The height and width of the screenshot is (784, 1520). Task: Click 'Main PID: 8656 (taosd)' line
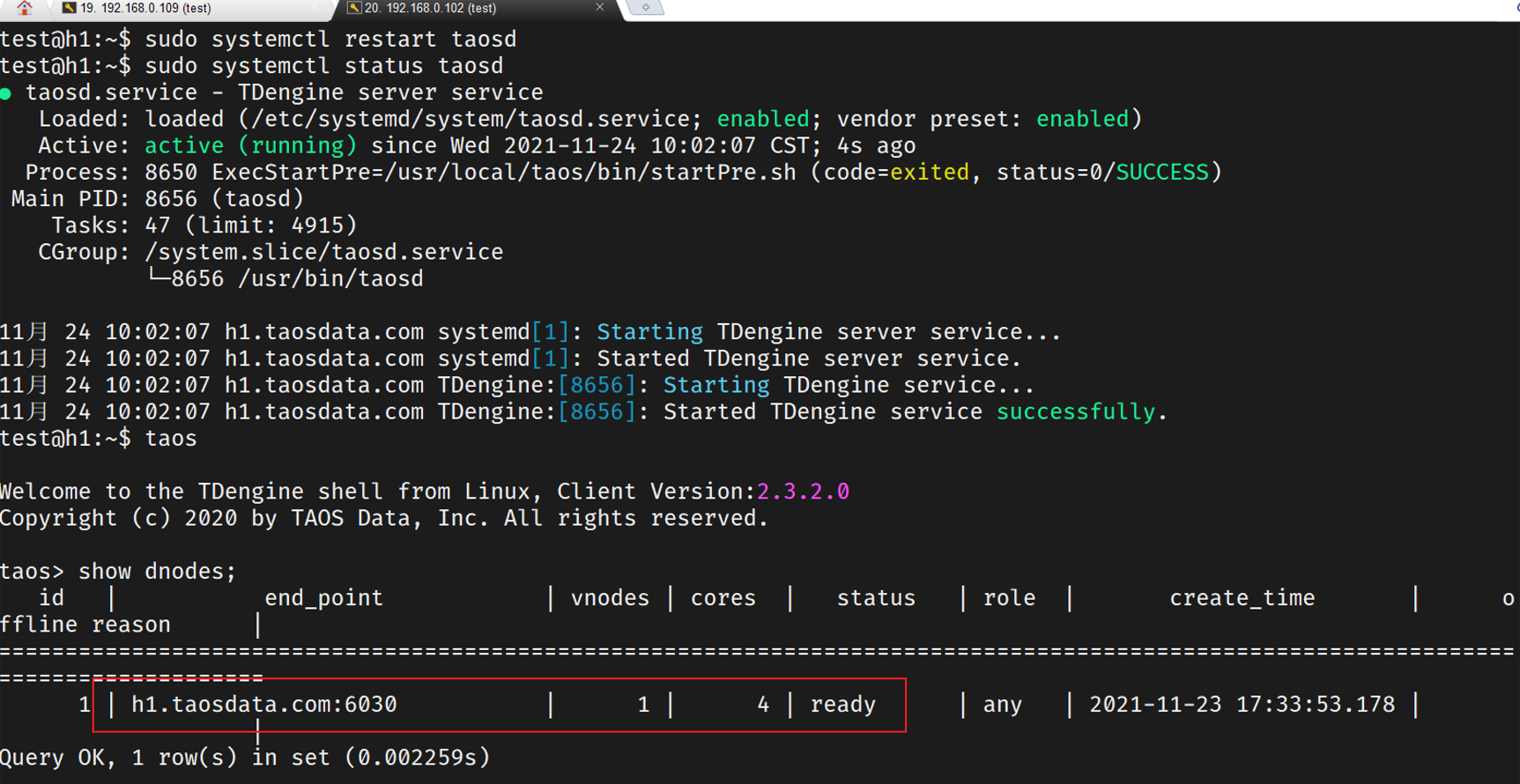[158, 199]
